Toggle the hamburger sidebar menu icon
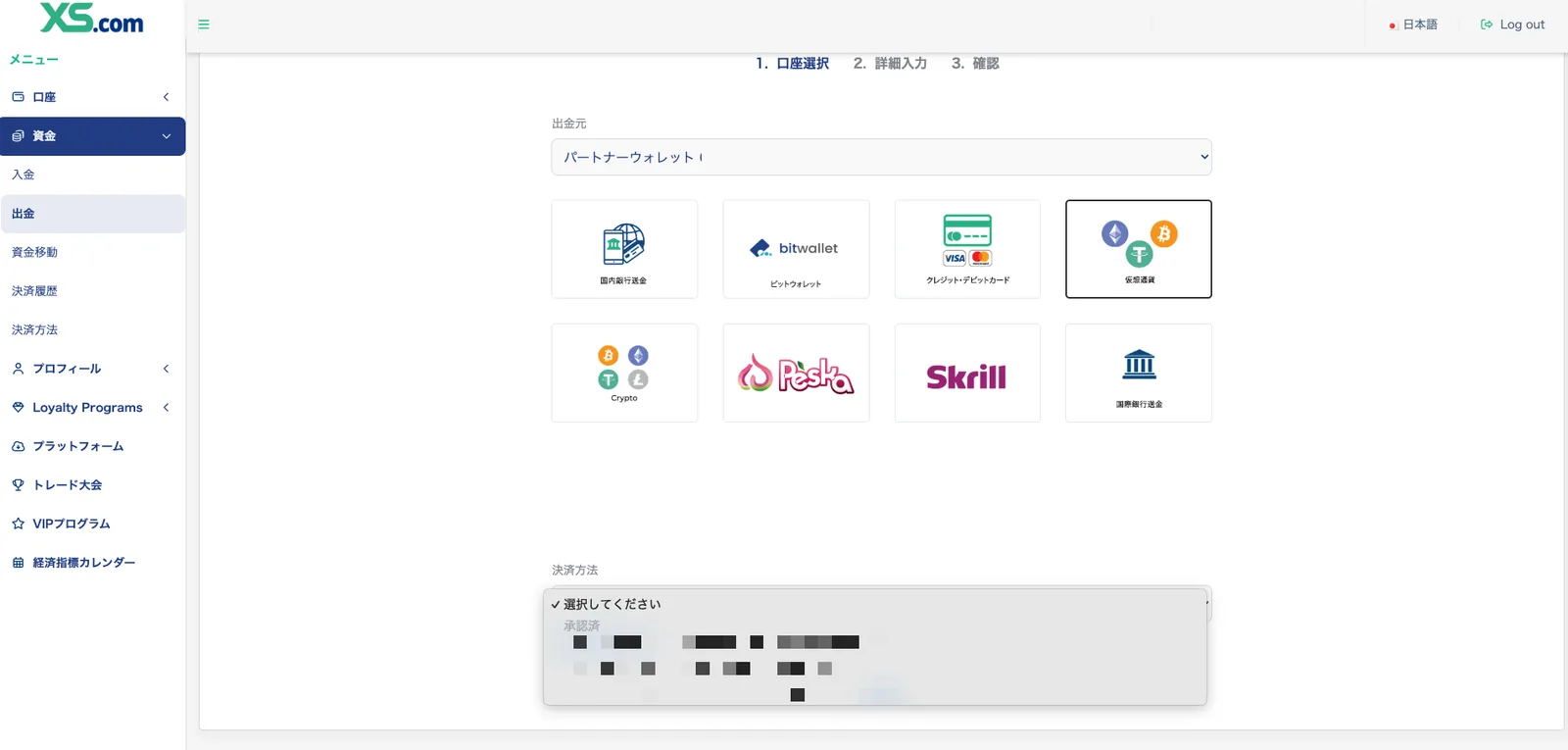The image size is (1568, 750). pyautogui.click(x=204, y=25)
